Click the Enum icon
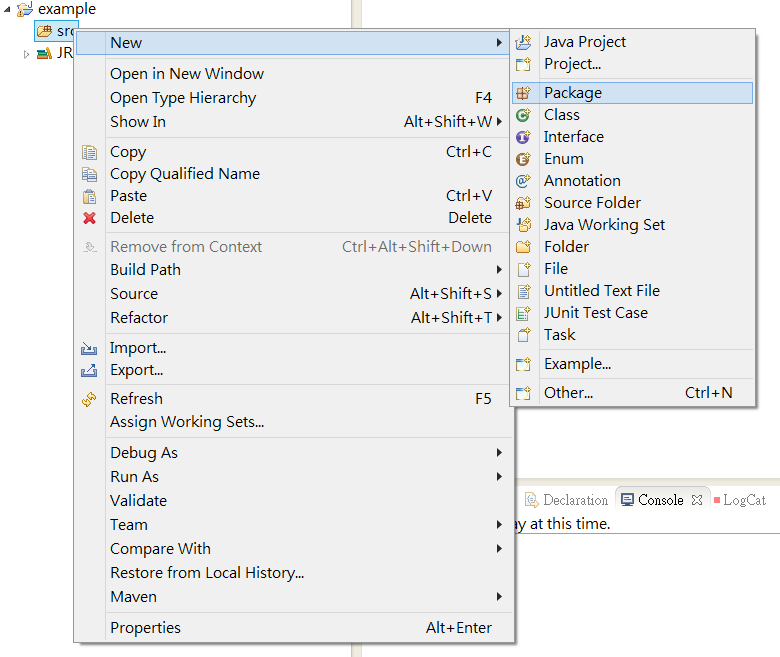This screenshot has height=657, width=780. [523, 159]
